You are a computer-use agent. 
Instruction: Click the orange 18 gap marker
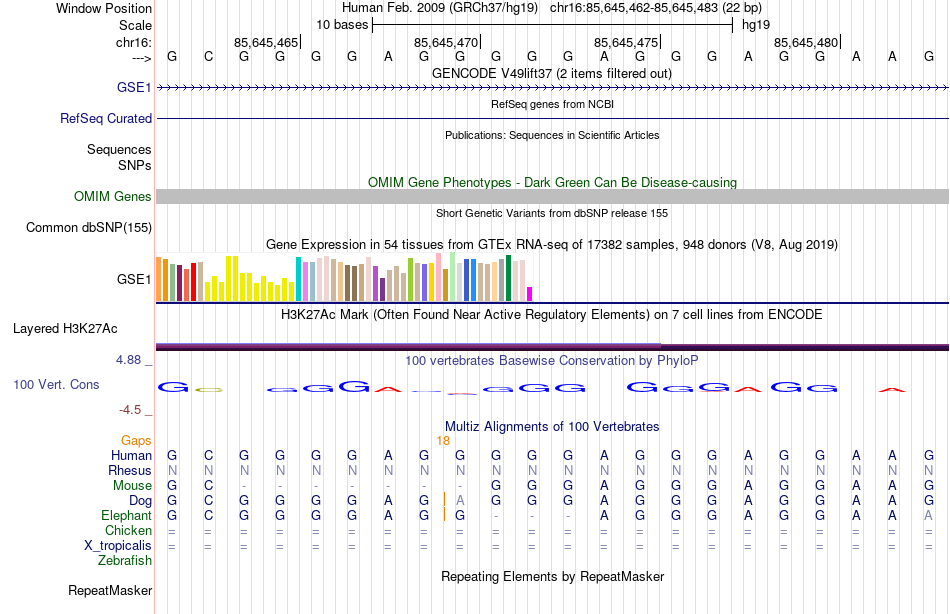pyautogui.click(x=443, y=441)
